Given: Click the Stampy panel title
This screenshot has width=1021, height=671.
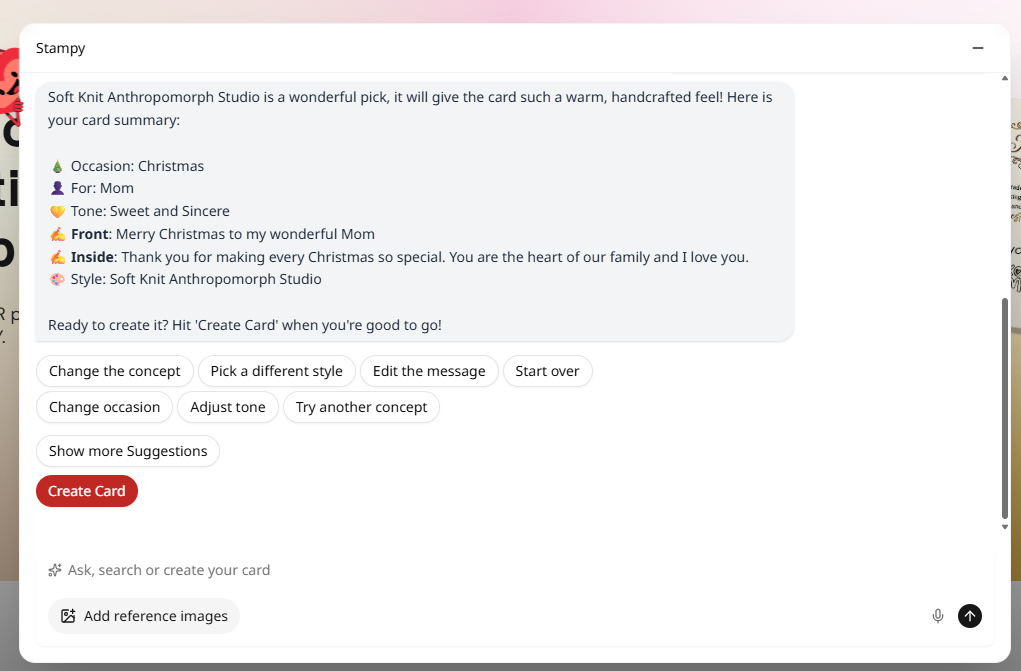Looking at the screenshot, I should pyautogui.click(x=61, y=48).
